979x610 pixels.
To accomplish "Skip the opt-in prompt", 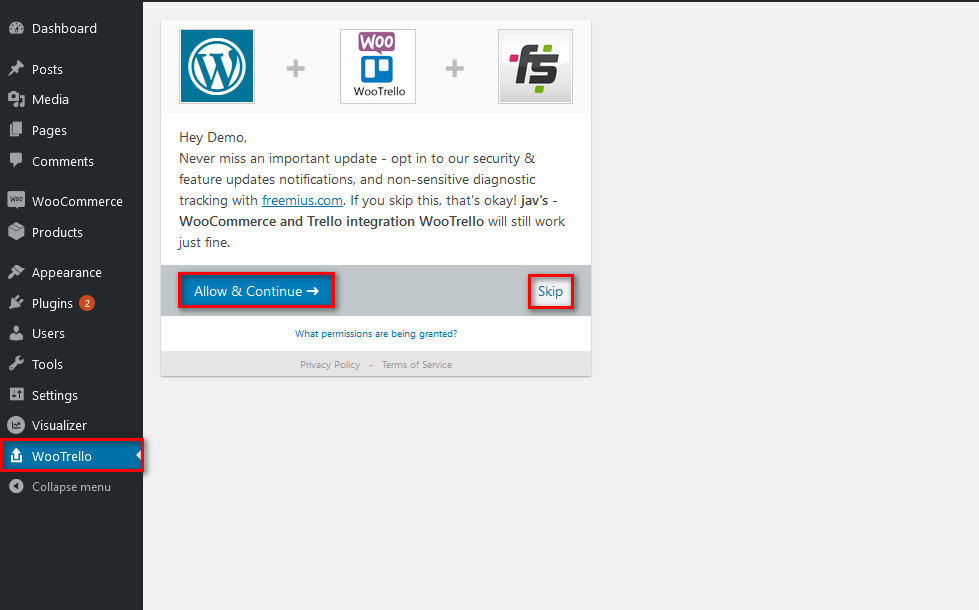I will tap(550, 292).
